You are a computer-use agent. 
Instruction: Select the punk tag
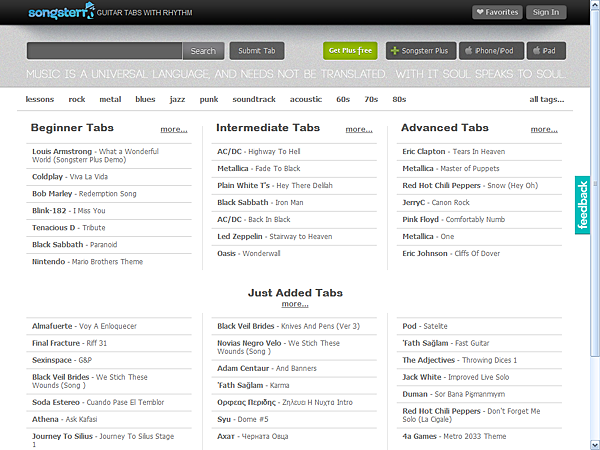point(209,99)
